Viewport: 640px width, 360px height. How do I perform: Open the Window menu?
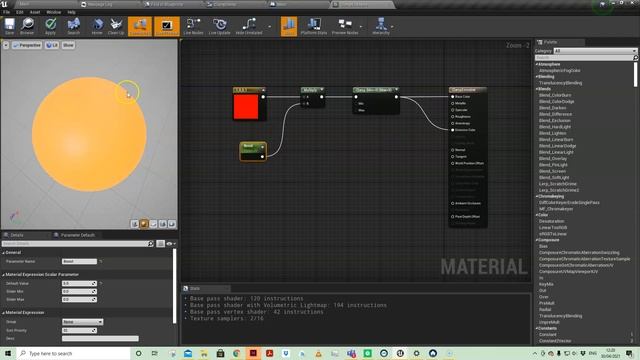53,12
